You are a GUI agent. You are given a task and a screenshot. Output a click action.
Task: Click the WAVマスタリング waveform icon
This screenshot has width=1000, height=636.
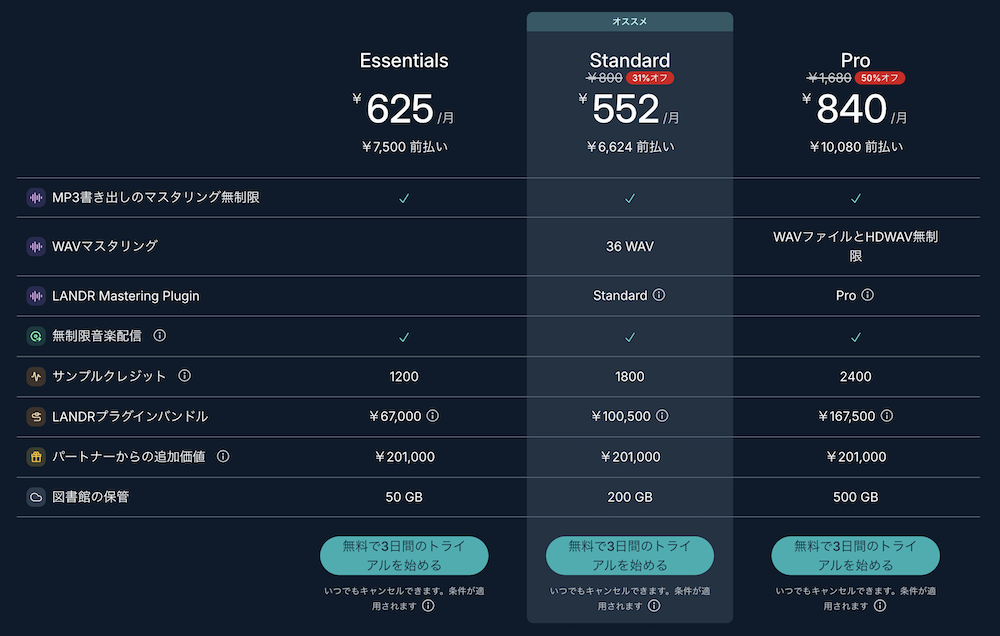(x=36, y=246)
